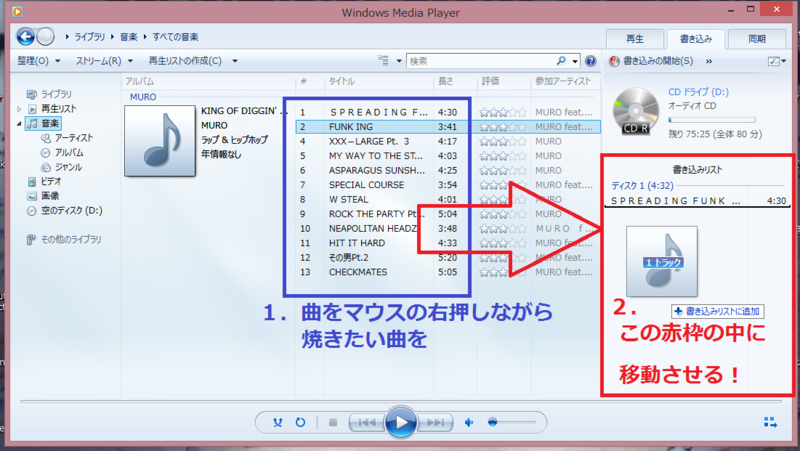800x451 pixels.
Task: Mute the speaker volume icon
Action: tap(469, 422)
